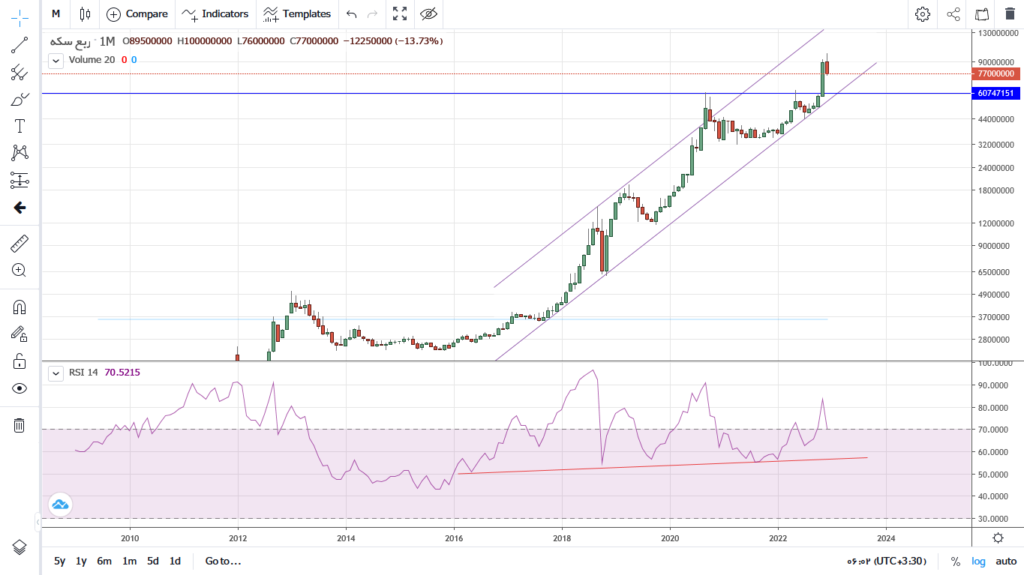Set range to 1m

click(x=129, y=561)
